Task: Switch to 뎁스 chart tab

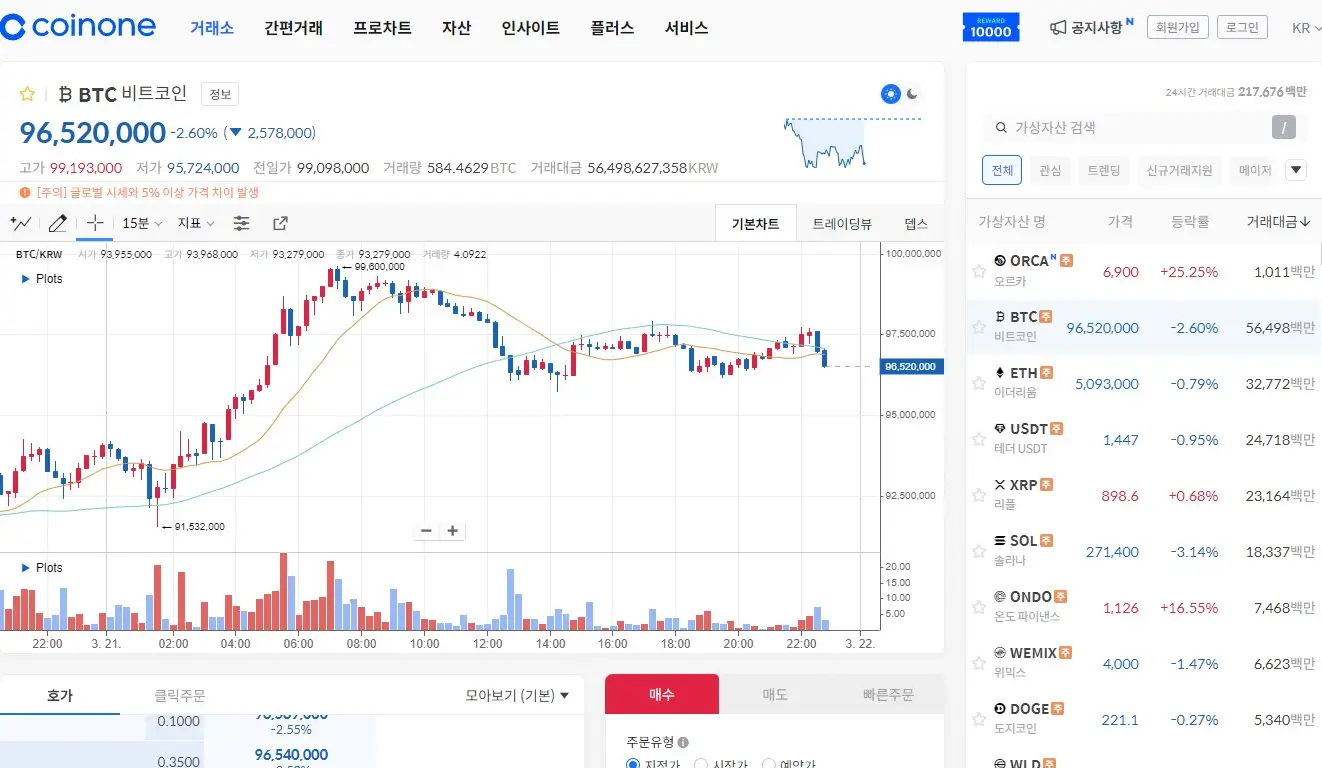Action: (x=916, y=224)
